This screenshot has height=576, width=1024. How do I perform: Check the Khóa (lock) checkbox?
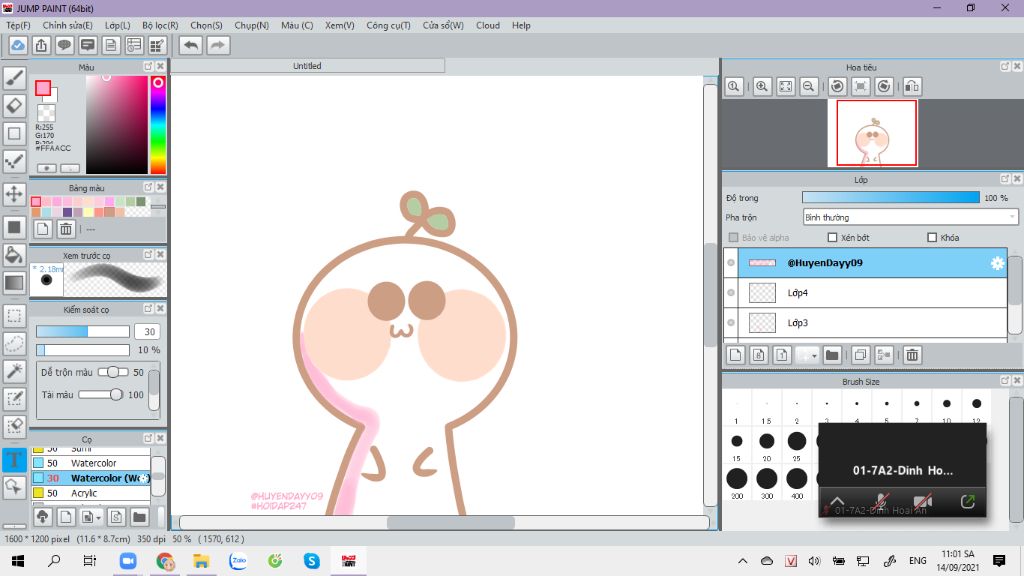coord(932,238)
